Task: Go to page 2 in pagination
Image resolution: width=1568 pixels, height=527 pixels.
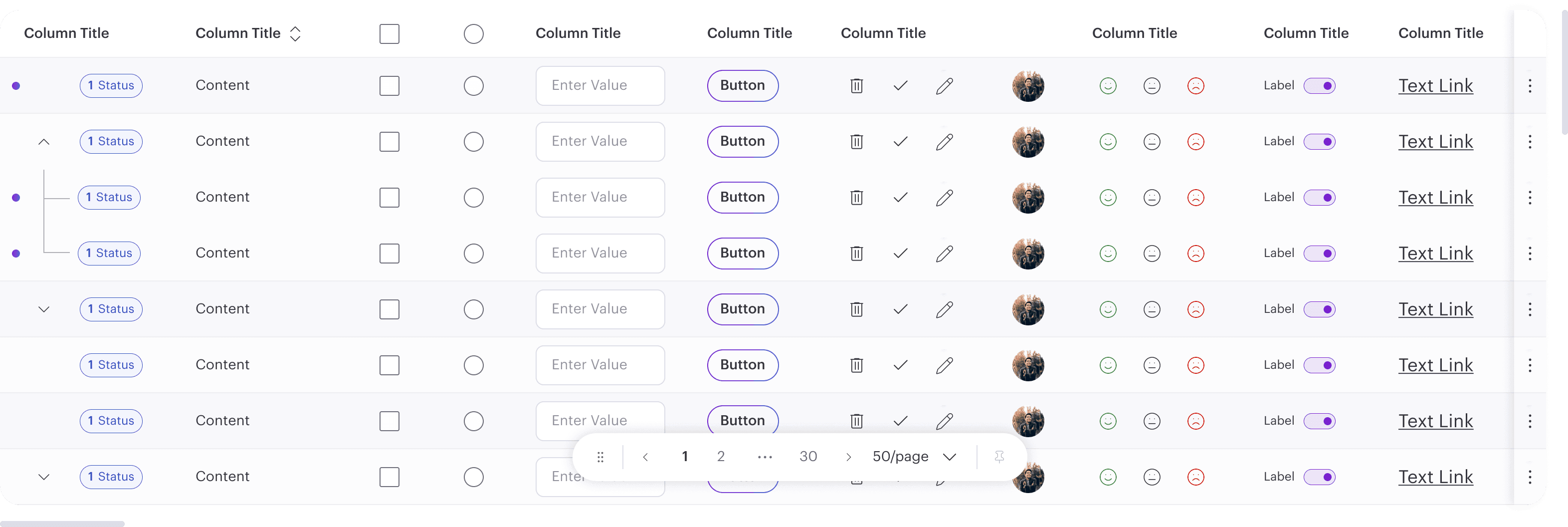Action: [x=721, y=456]
